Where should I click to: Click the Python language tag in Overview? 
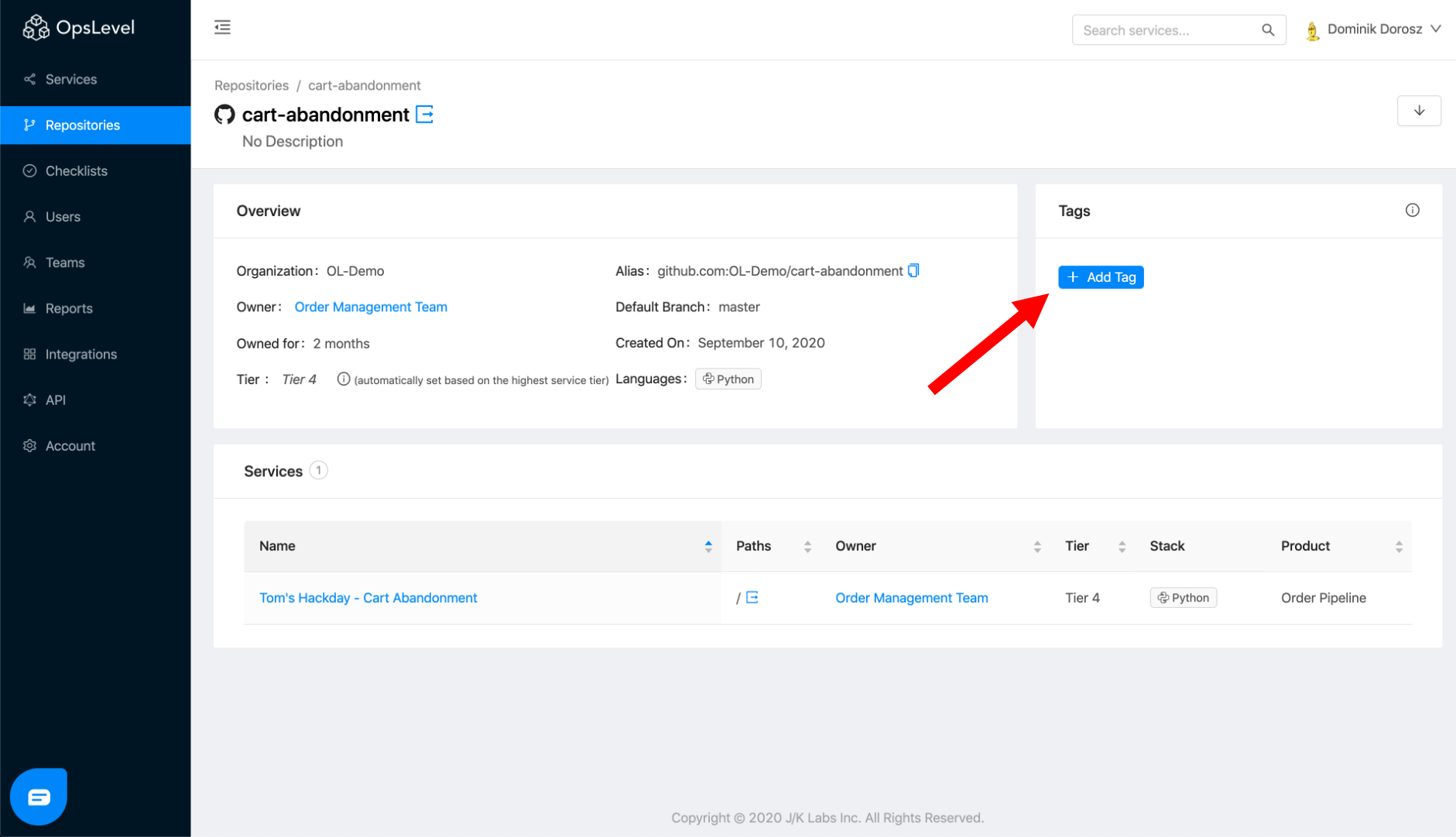pos(728,379)
